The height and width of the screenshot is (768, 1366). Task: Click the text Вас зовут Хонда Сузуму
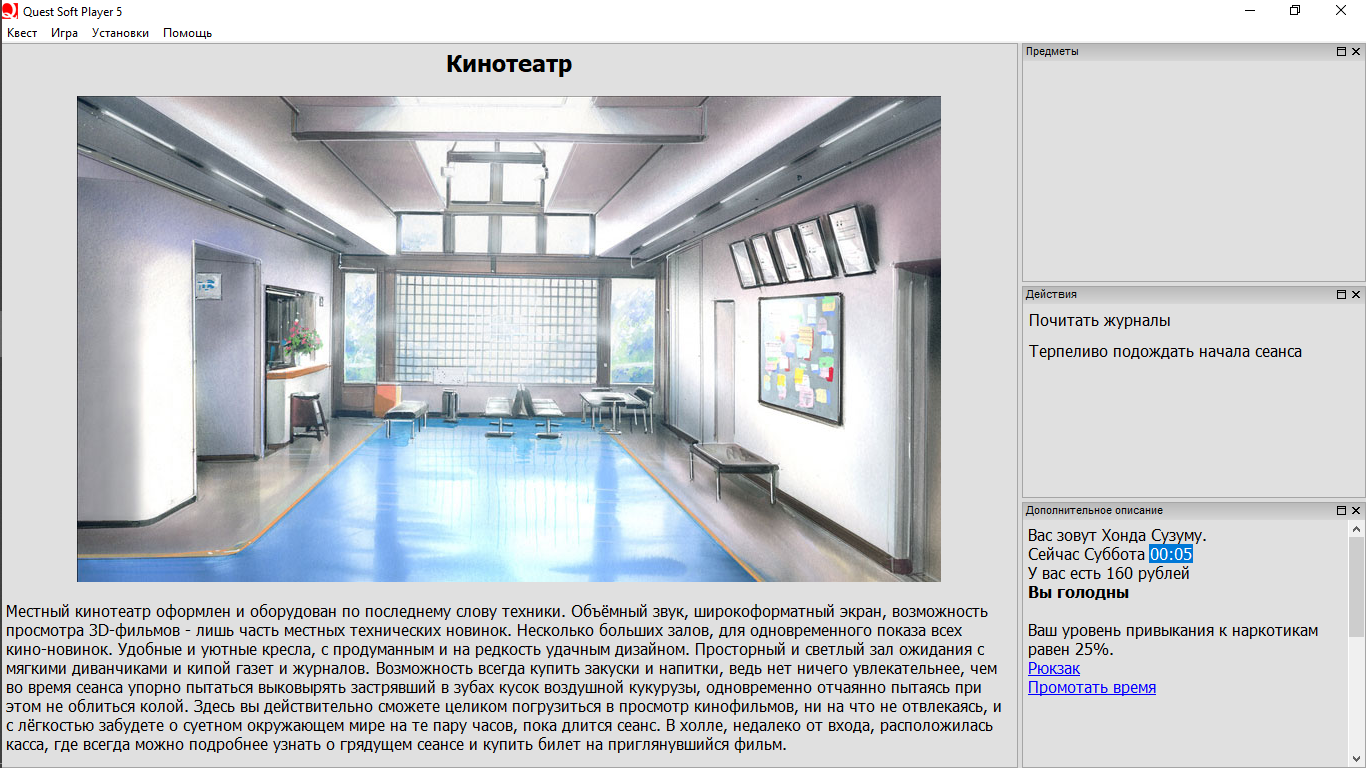[x=1117, y=535]
